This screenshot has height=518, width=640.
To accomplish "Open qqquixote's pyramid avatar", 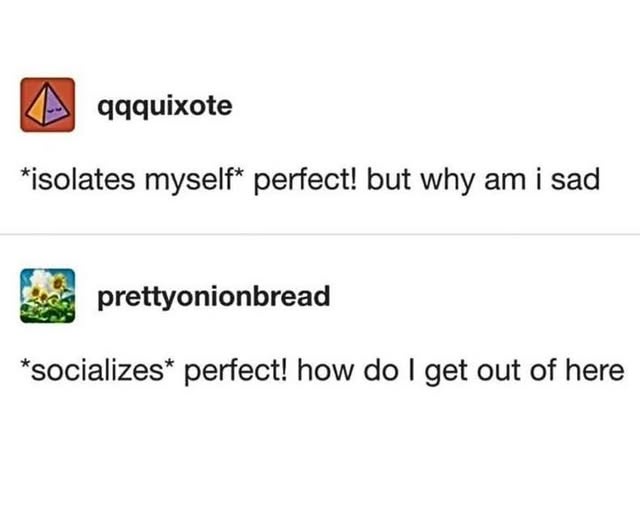I will coord(47,104).
